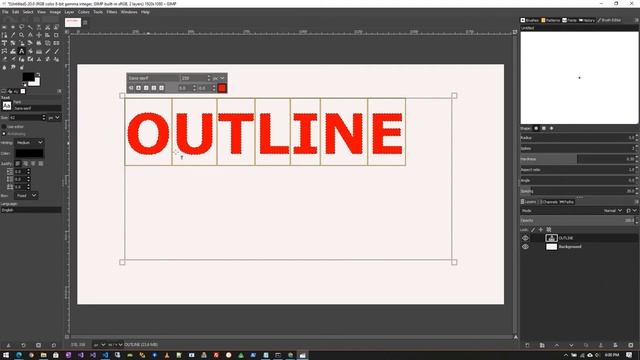
Task: Adjust the layer Opacity slider
Action: 578,220
